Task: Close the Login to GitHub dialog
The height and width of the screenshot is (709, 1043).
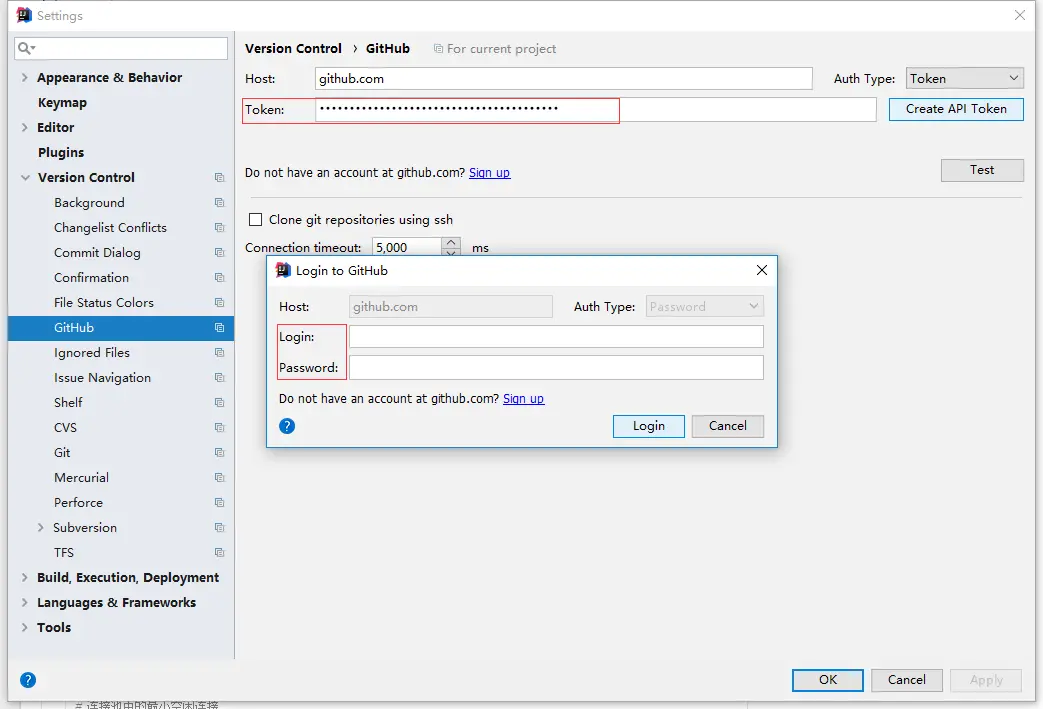Action: 762,270
